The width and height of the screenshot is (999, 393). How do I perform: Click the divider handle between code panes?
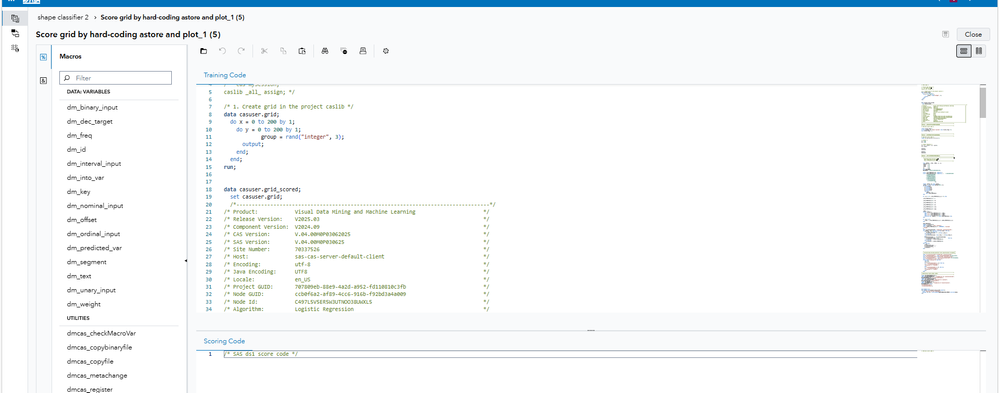[x=591, y=331]
